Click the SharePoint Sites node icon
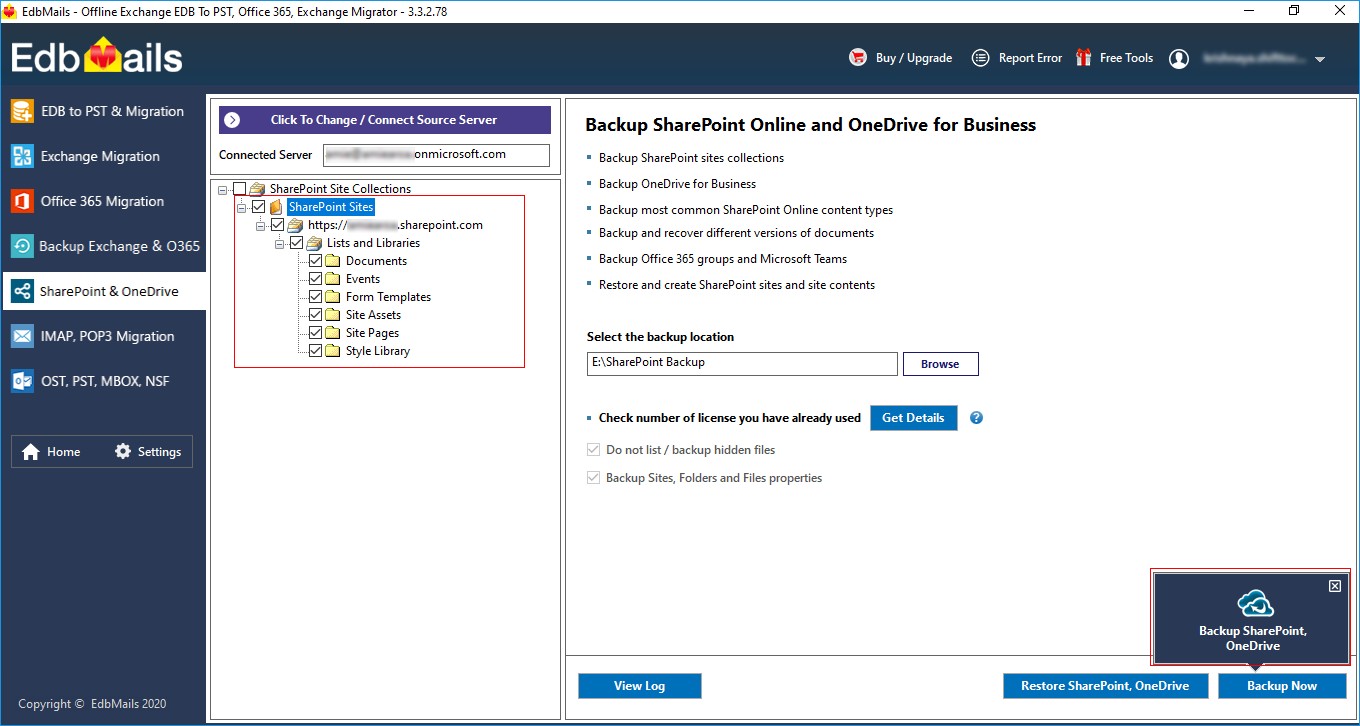The width and height of the screenshot is (1360, 726). pos(276,207)
